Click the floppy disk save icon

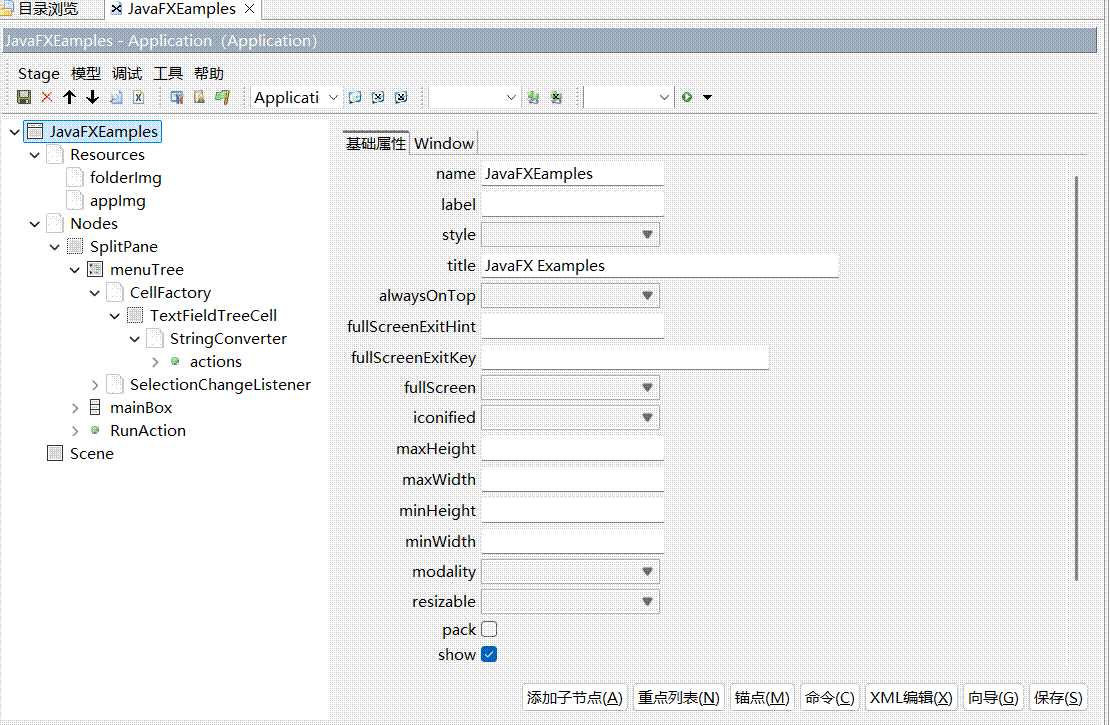click(x=24, y=98)
